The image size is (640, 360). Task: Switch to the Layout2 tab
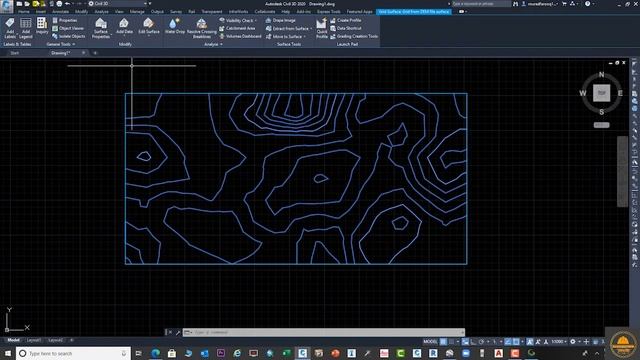point(56,340)
